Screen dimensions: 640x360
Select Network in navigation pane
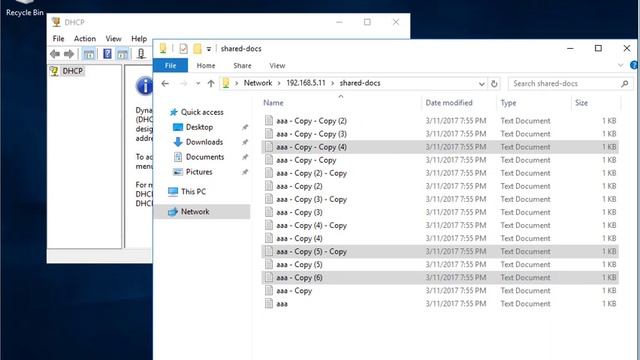coord(195,211)
